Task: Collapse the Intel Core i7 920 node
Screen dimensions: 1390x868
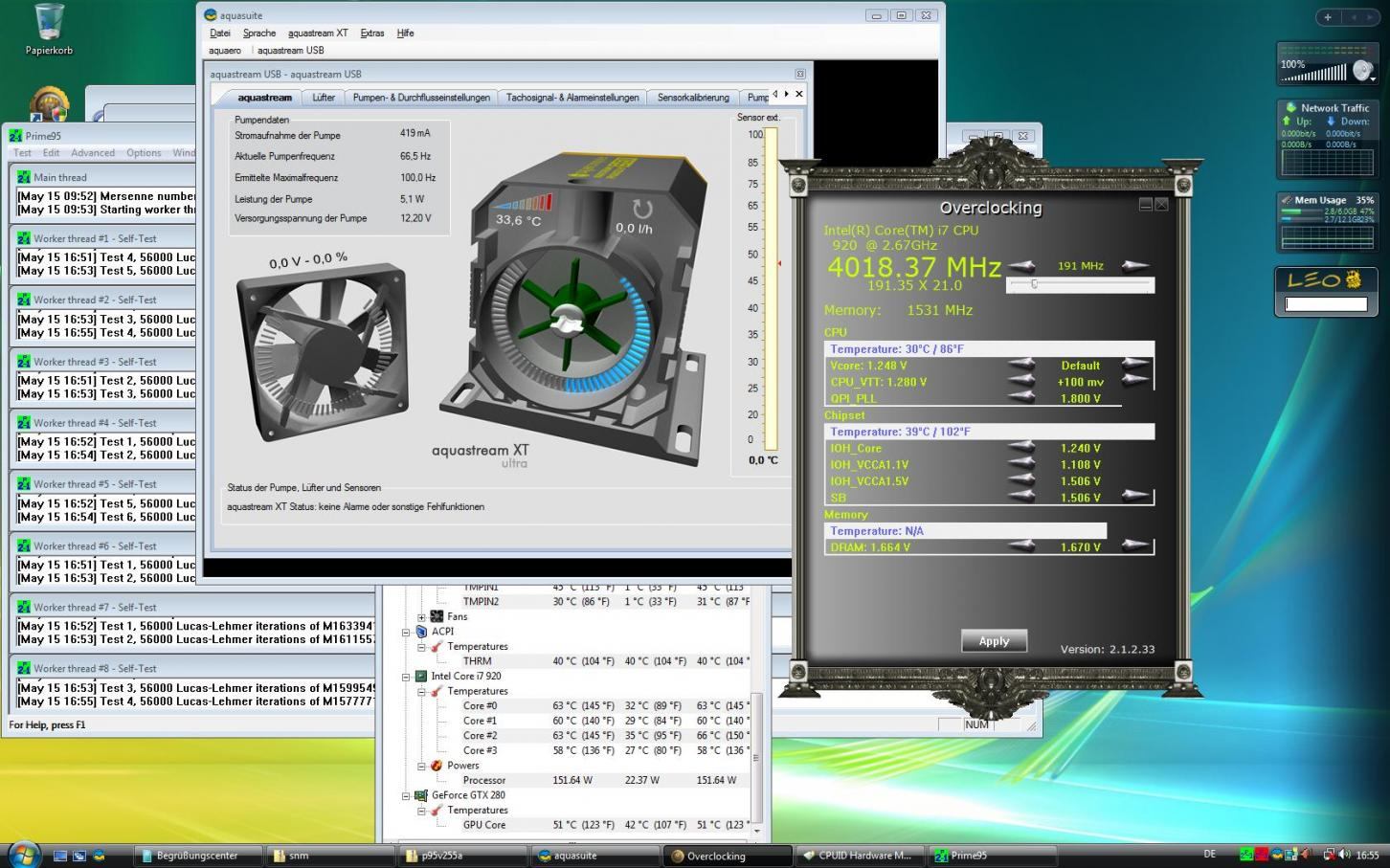Action: pos(406,677)
